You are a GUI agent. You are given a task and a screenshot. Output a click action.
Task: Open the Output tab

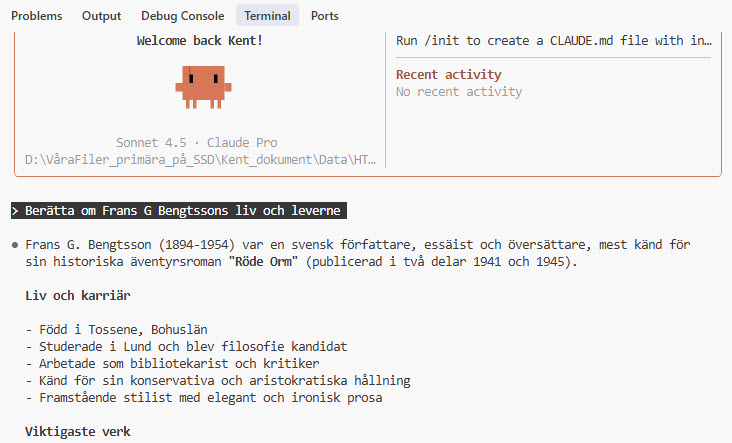pos(101,16)
